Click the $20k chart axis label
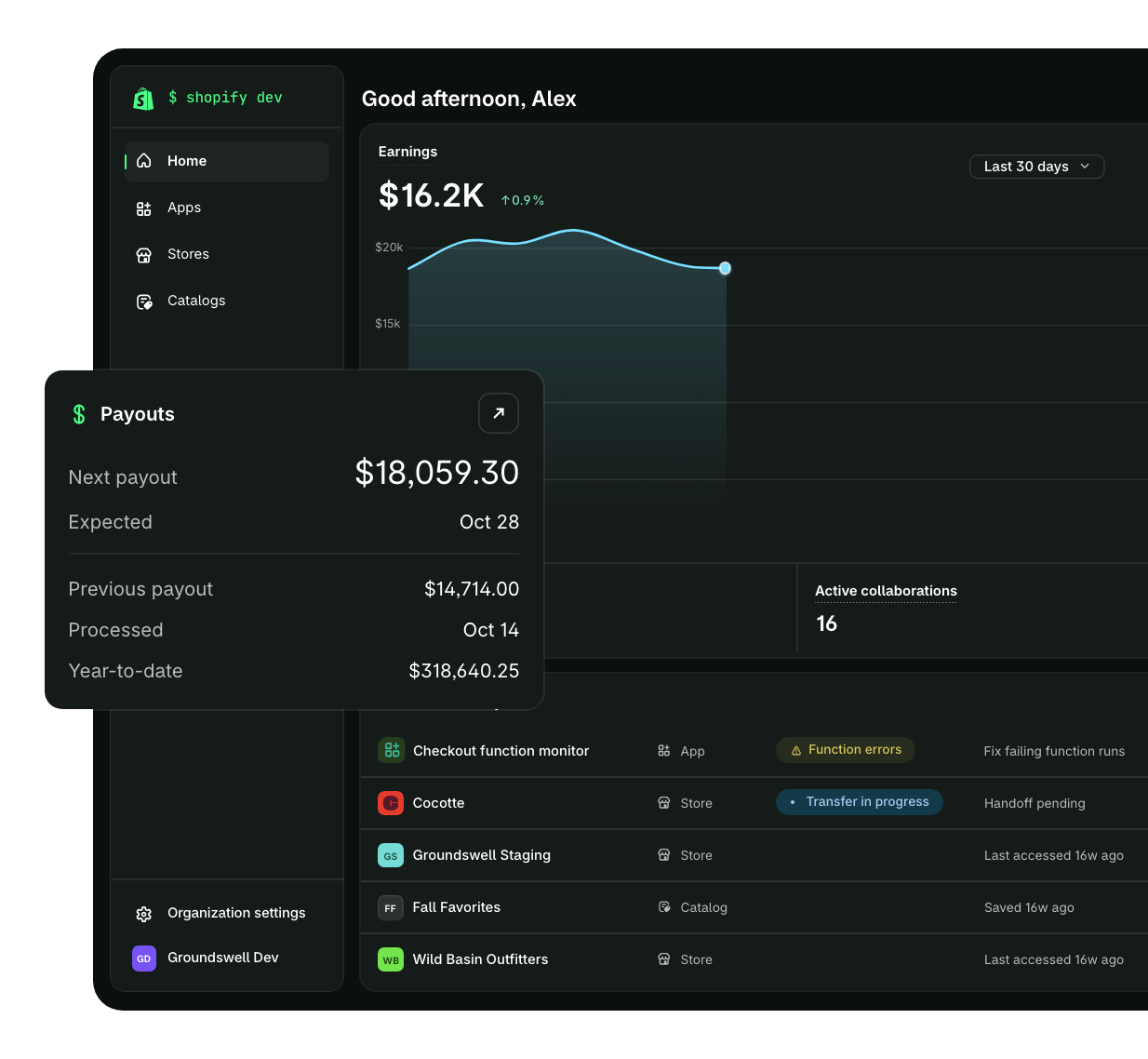This screenshot has width=1148, height=1059. pyautogui.click(x=389, y=248)
